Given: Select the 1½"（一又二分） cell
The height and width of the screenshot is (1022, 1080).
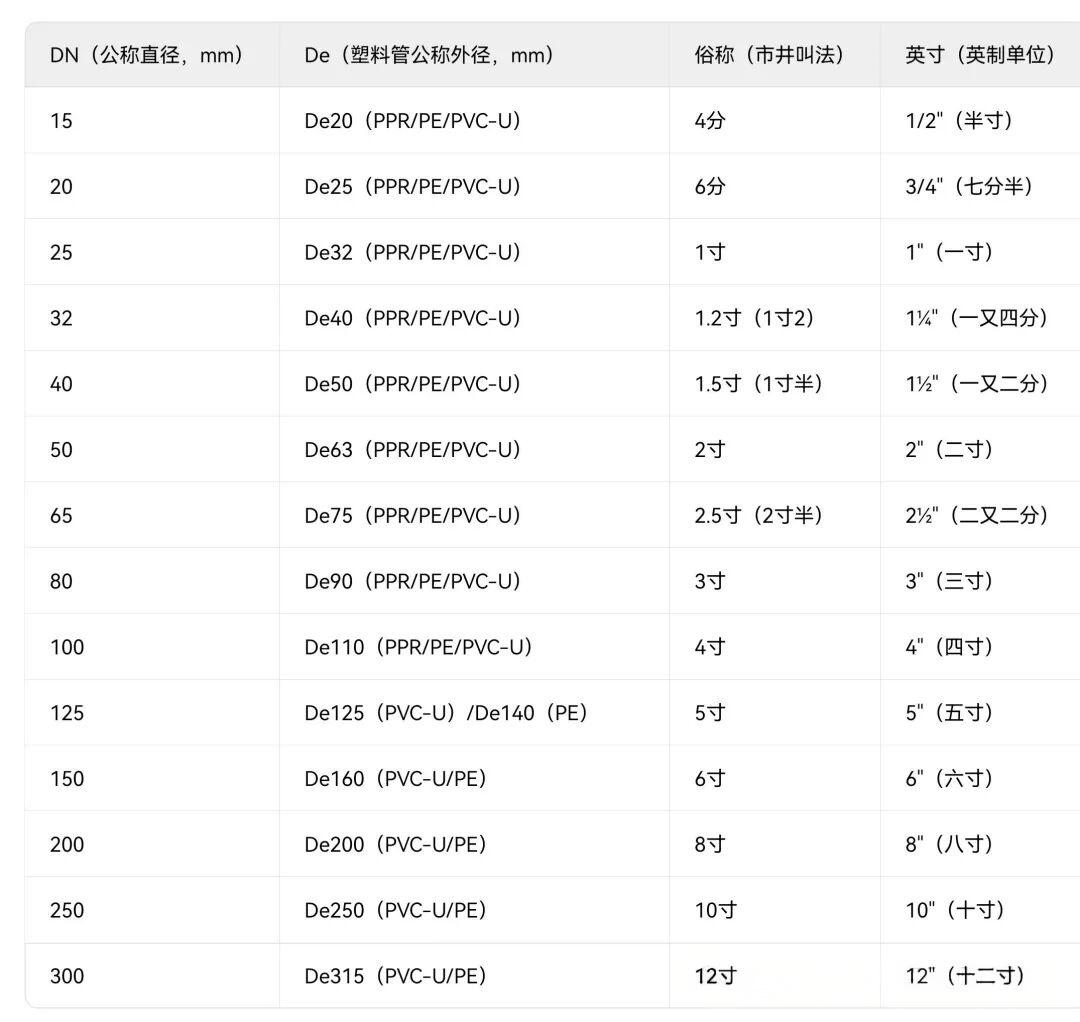Looking at the screenshot, I should click(977, 384).
